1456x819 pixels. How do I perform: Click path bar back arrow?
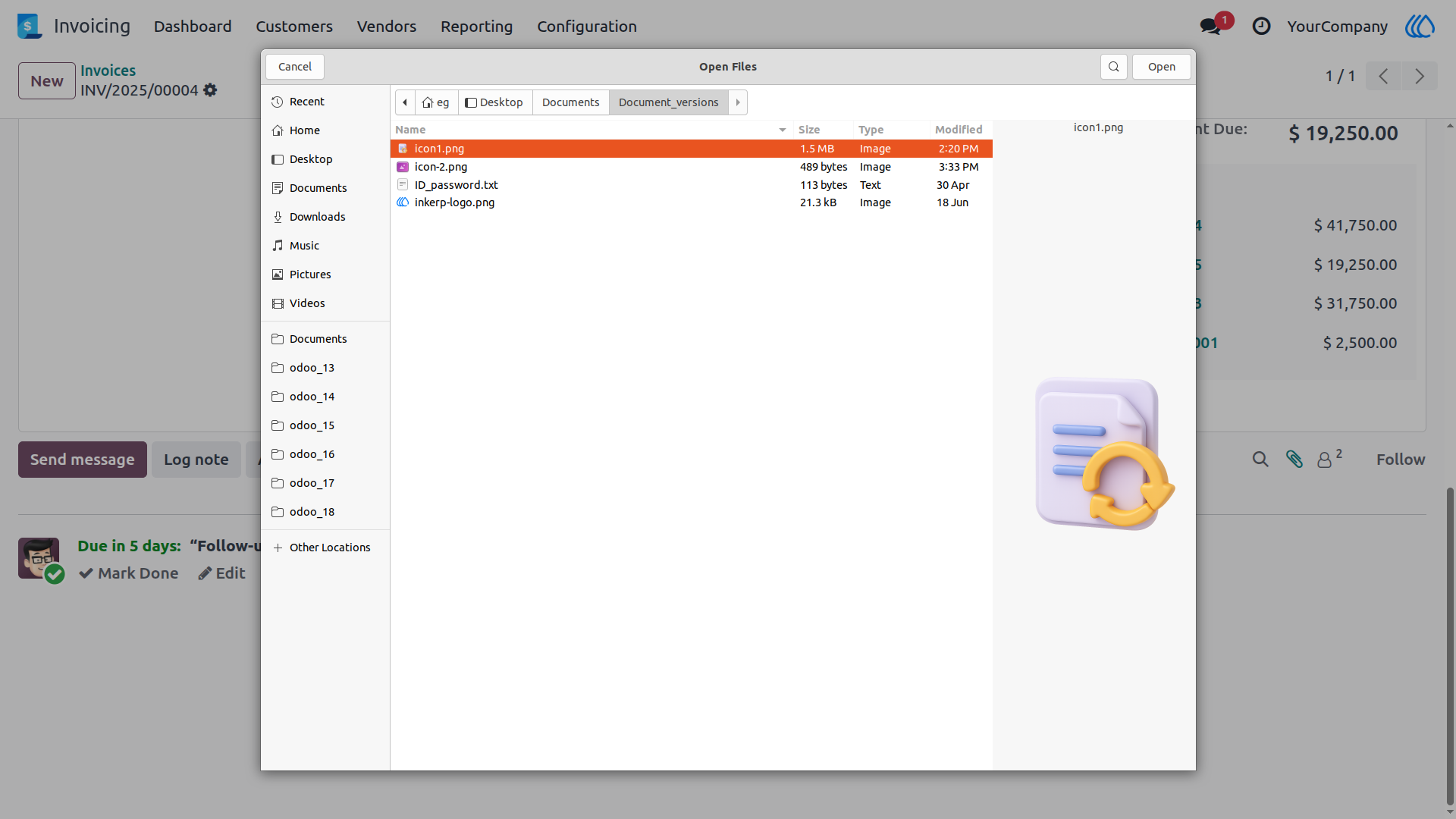pos(405,102)
